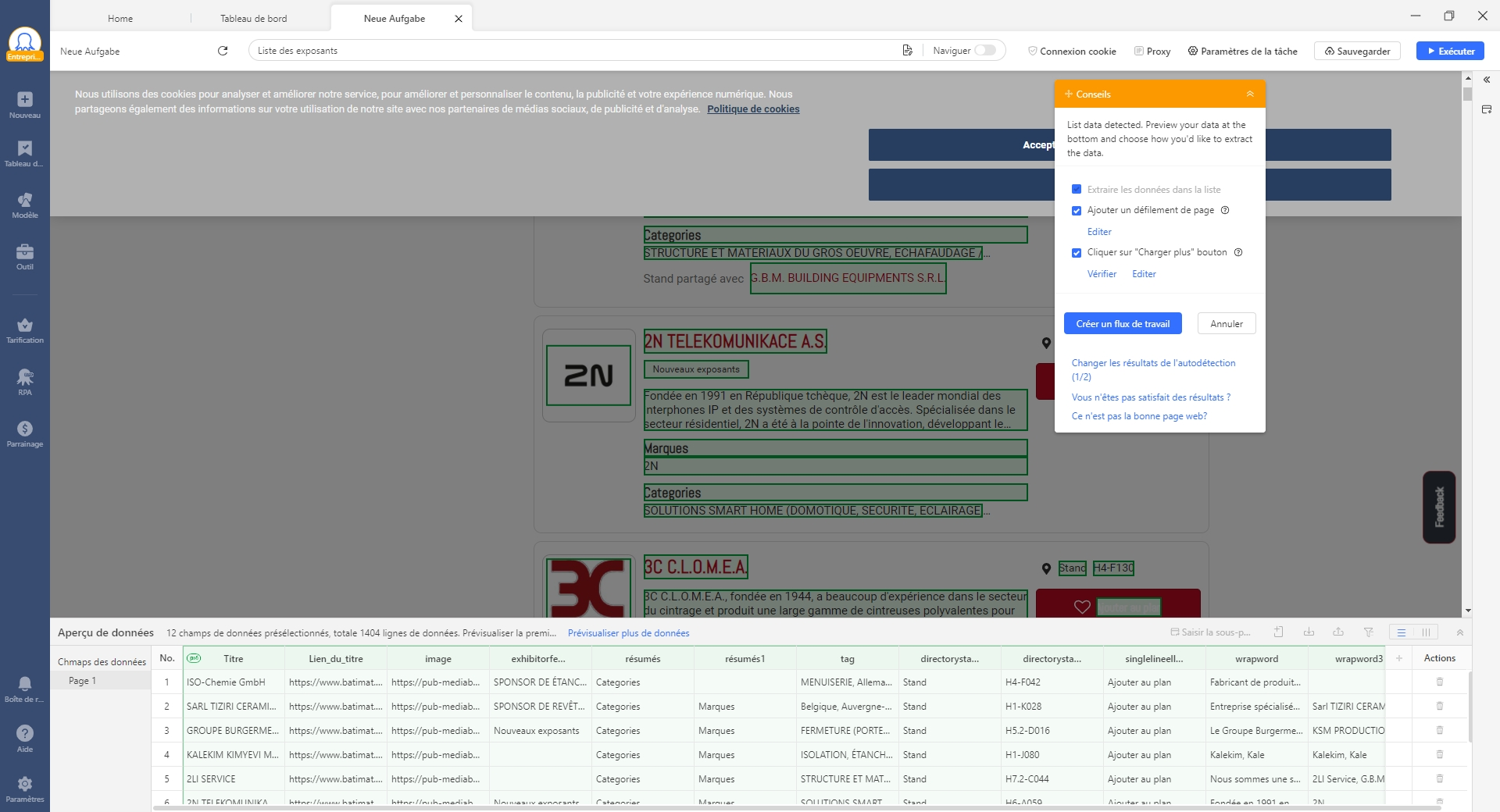This screenshot has height=812, width=1500.
Task: Collapse the Conseils panel with double chevron
Action: [1250, 94]
